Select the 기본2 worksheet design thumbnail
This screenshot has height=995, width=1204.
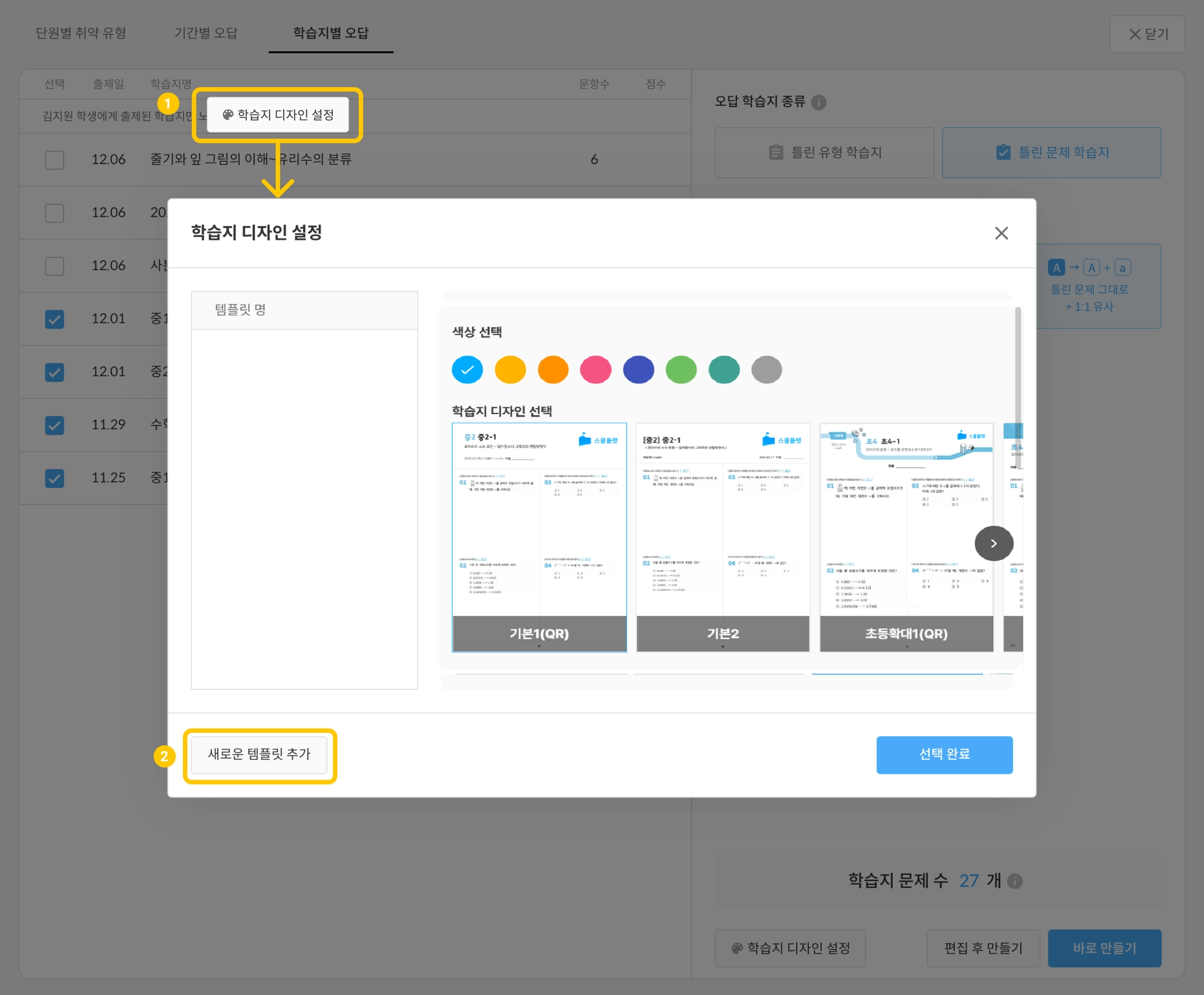click(x=723, y=536)
